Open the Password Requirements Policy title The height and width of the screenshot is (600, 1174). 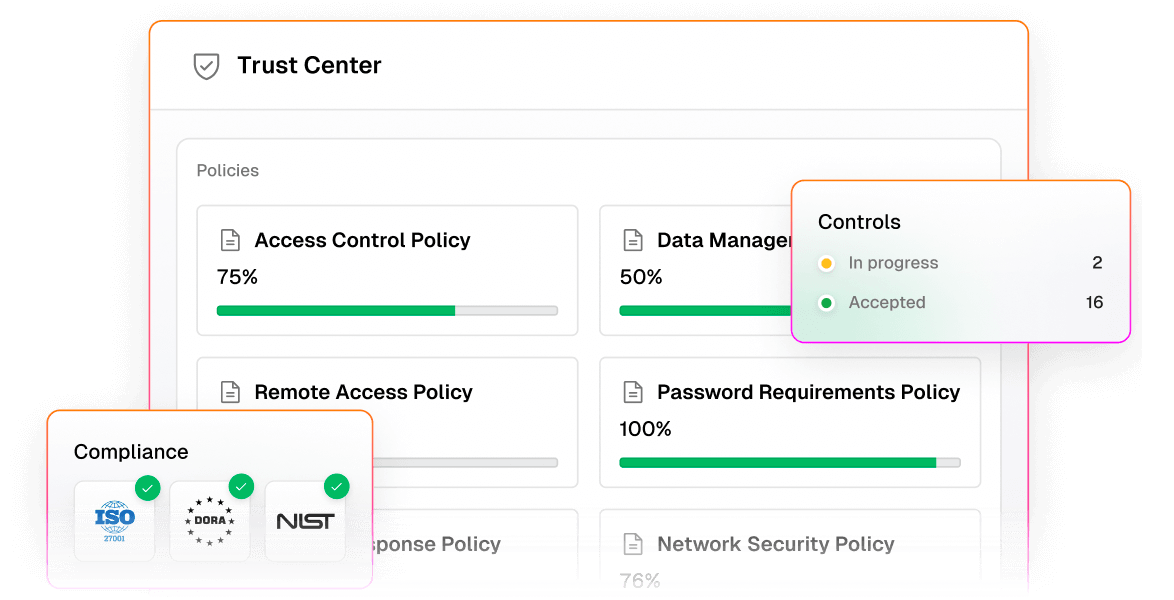click(809, 393)
